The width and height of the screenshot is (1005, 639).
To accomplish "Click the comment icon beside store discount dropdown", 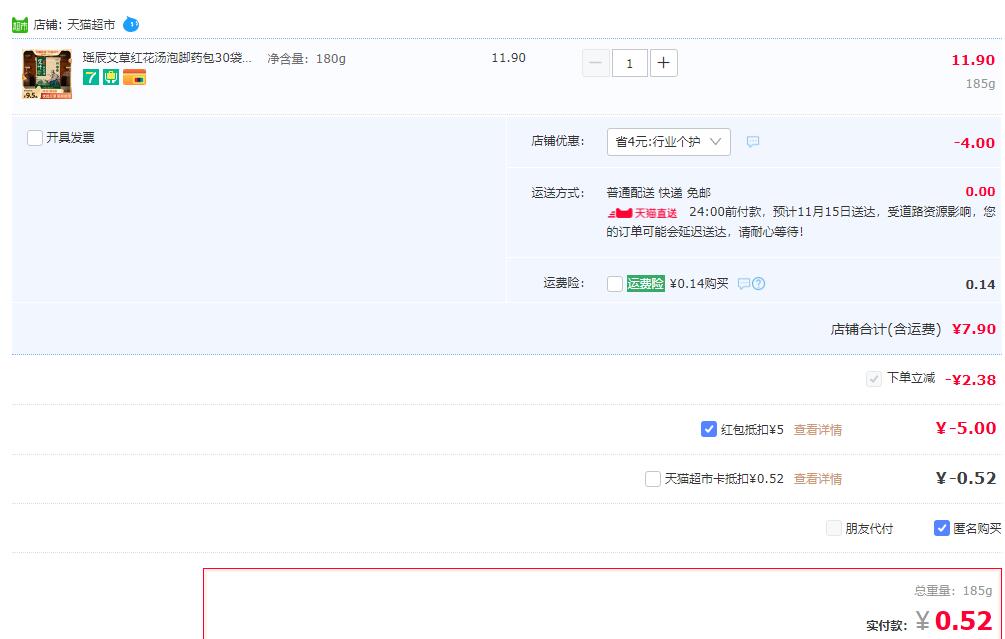I will 753,142.
